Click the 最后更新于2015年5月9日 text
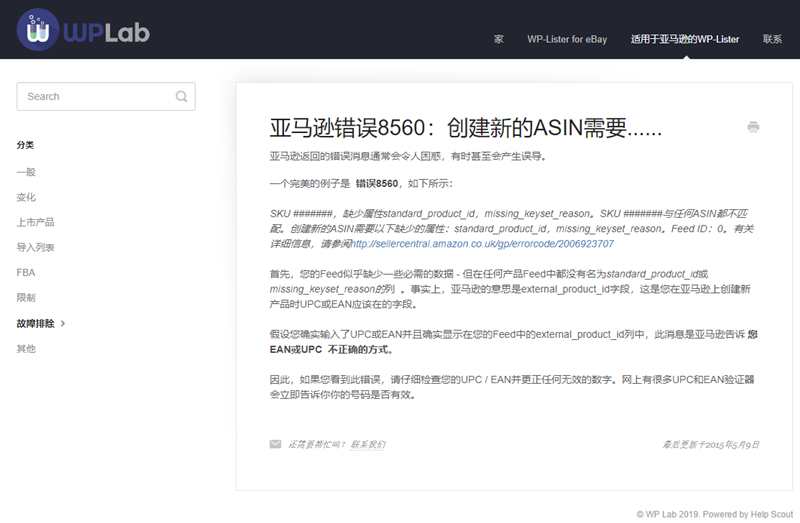 (x=711, y=444)
